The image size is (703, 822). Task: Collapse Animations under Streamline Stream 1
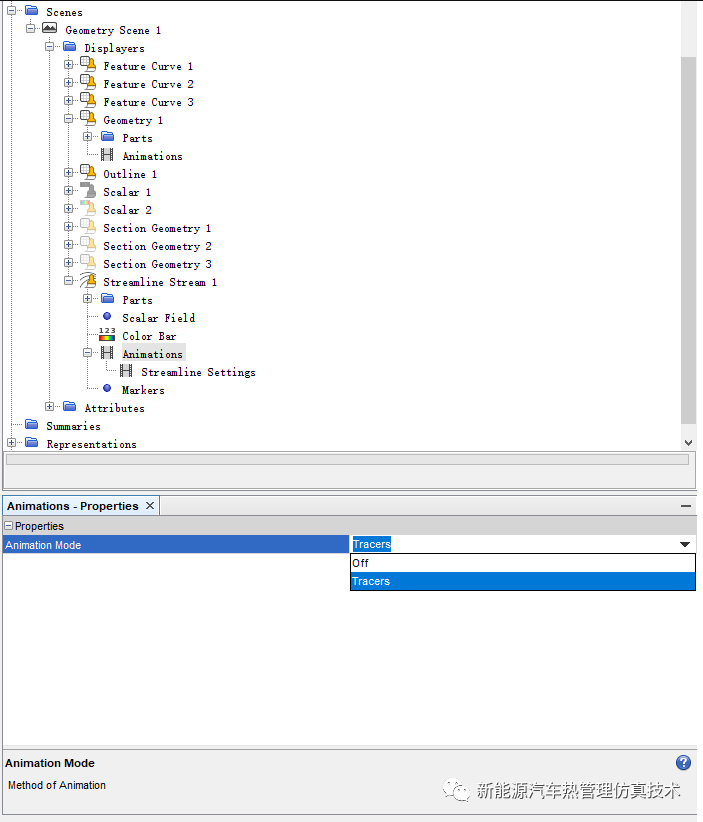coord(88,352)
